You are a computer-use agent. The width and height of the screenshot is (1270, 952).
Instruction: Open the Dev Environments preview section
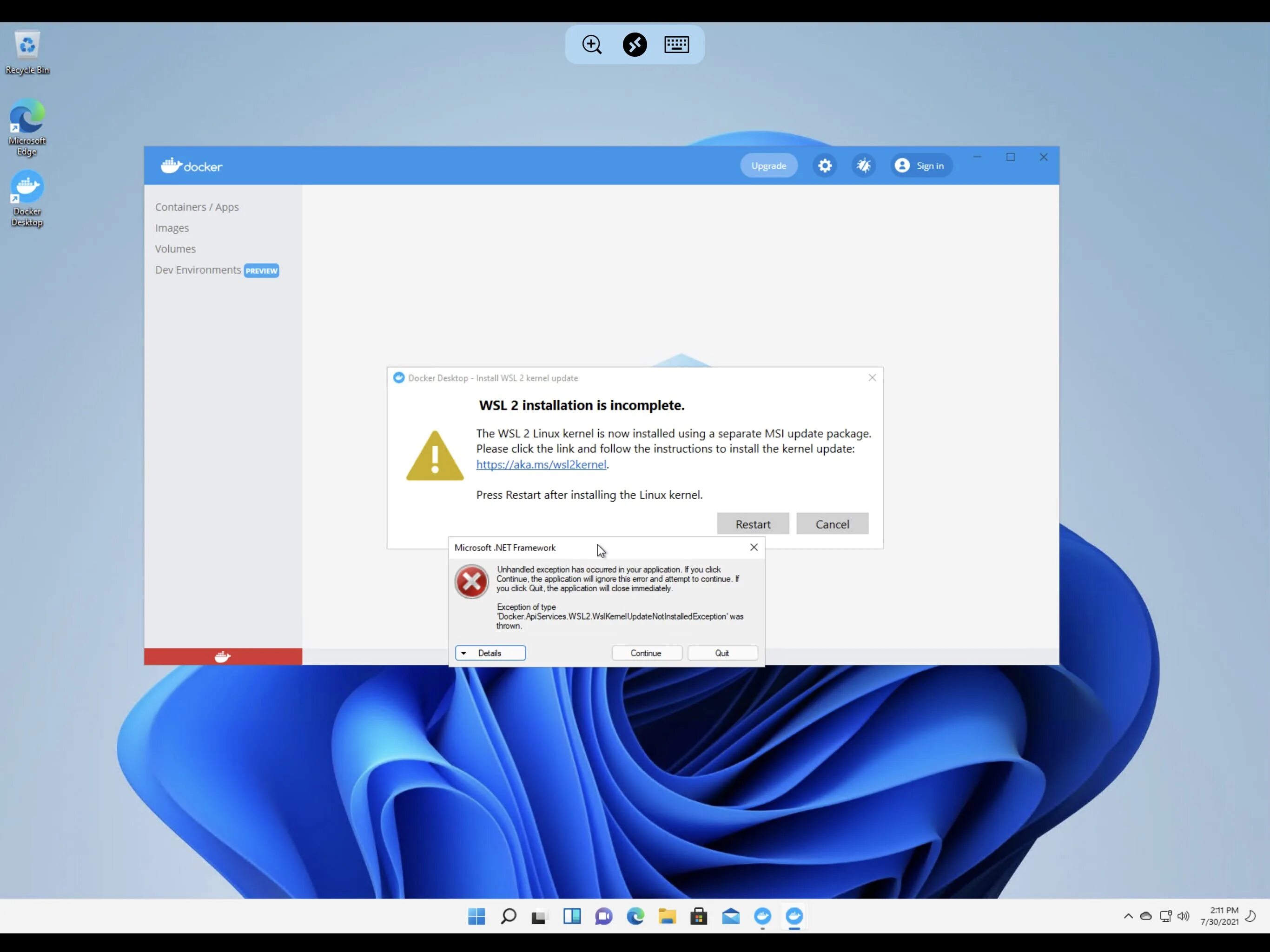point(198,270)
